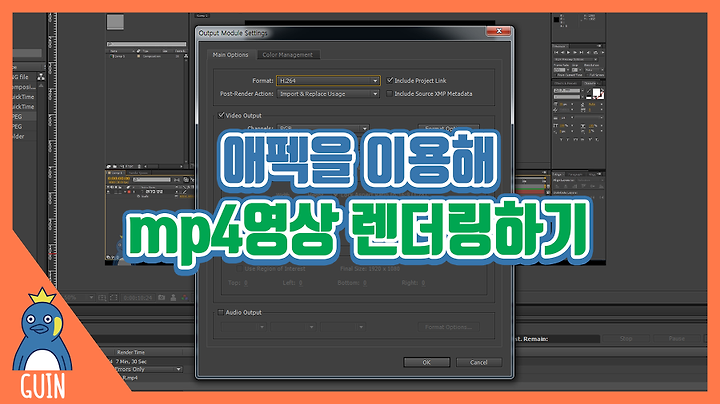
Task: Click the output .mp4 file name
Action: pyautogui.click(x=130, y=378)
